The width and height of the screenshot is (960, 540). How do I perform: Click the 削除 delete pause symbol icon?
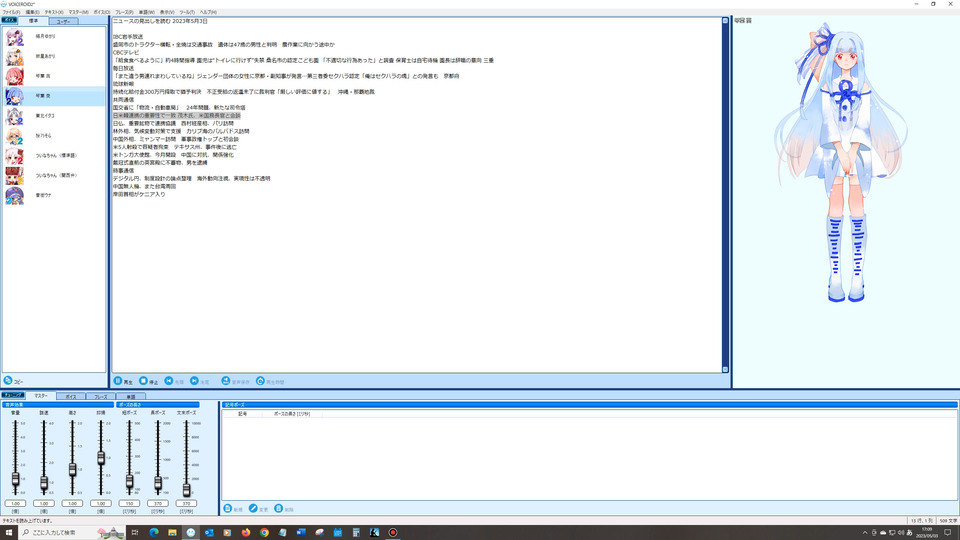point(279,508)
